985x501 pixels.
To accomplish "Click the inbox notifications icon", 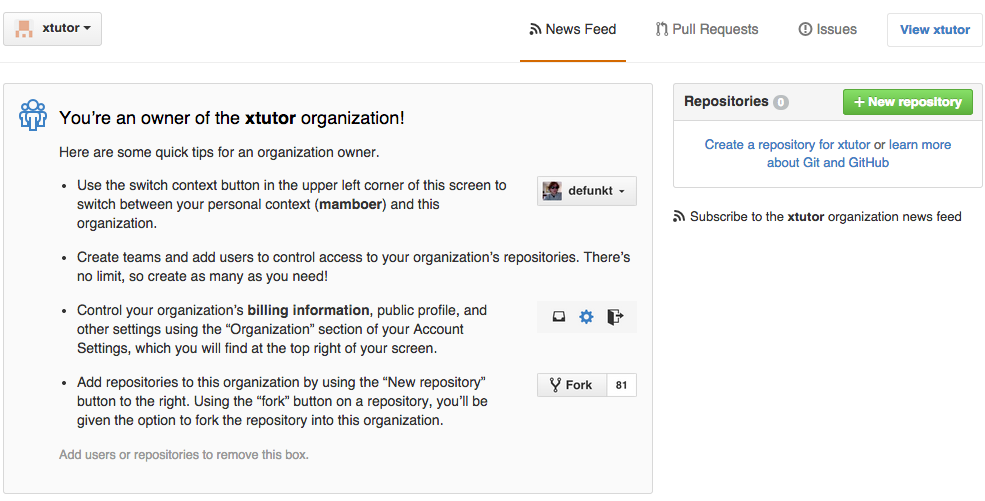I will tap(558, 317).
